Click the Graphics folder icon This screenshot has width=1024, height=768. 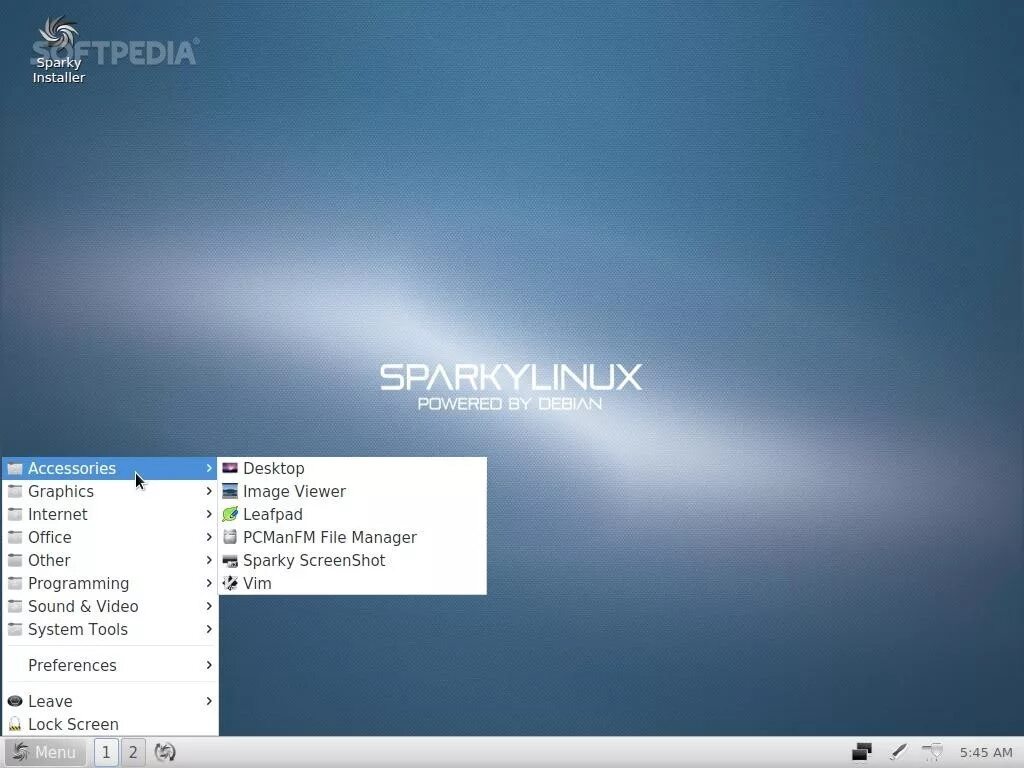coord(15,491)
